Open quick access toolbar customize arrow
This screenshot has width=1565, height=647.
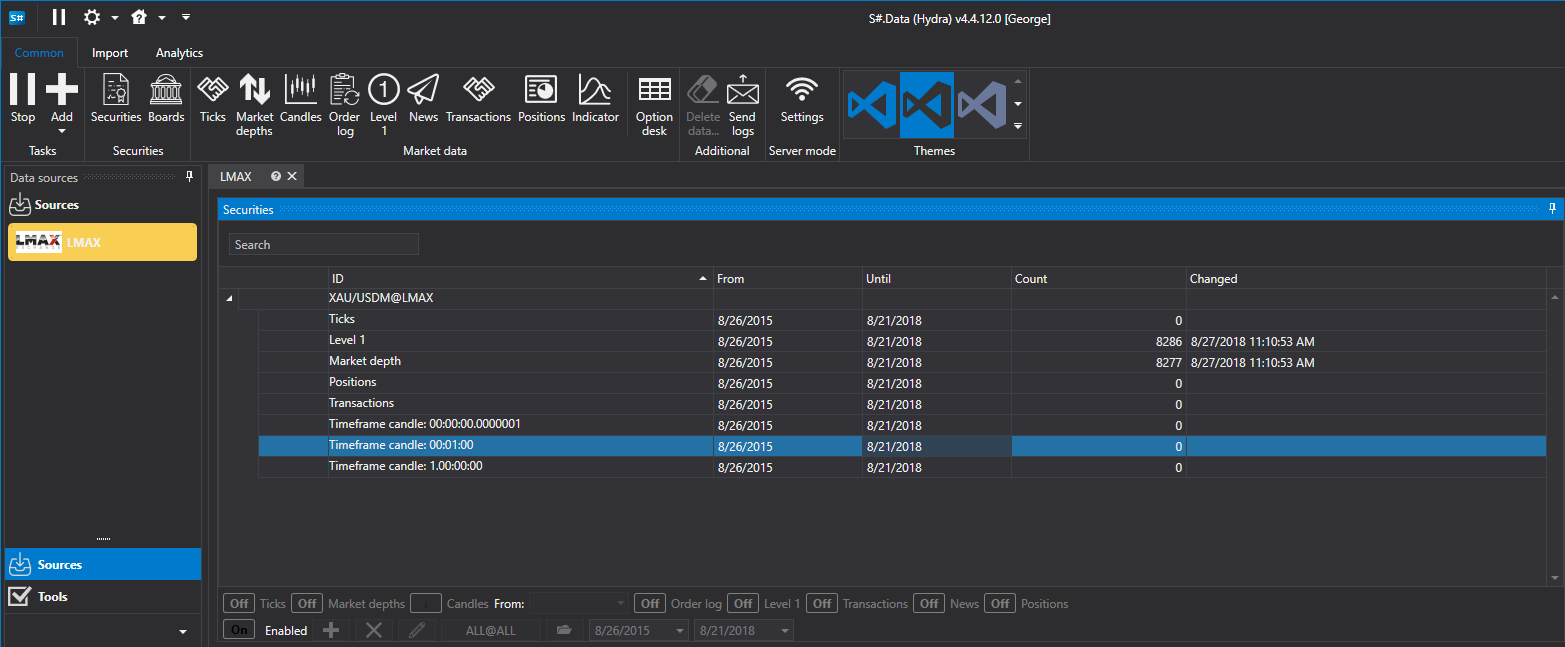[x=185, y=17]
